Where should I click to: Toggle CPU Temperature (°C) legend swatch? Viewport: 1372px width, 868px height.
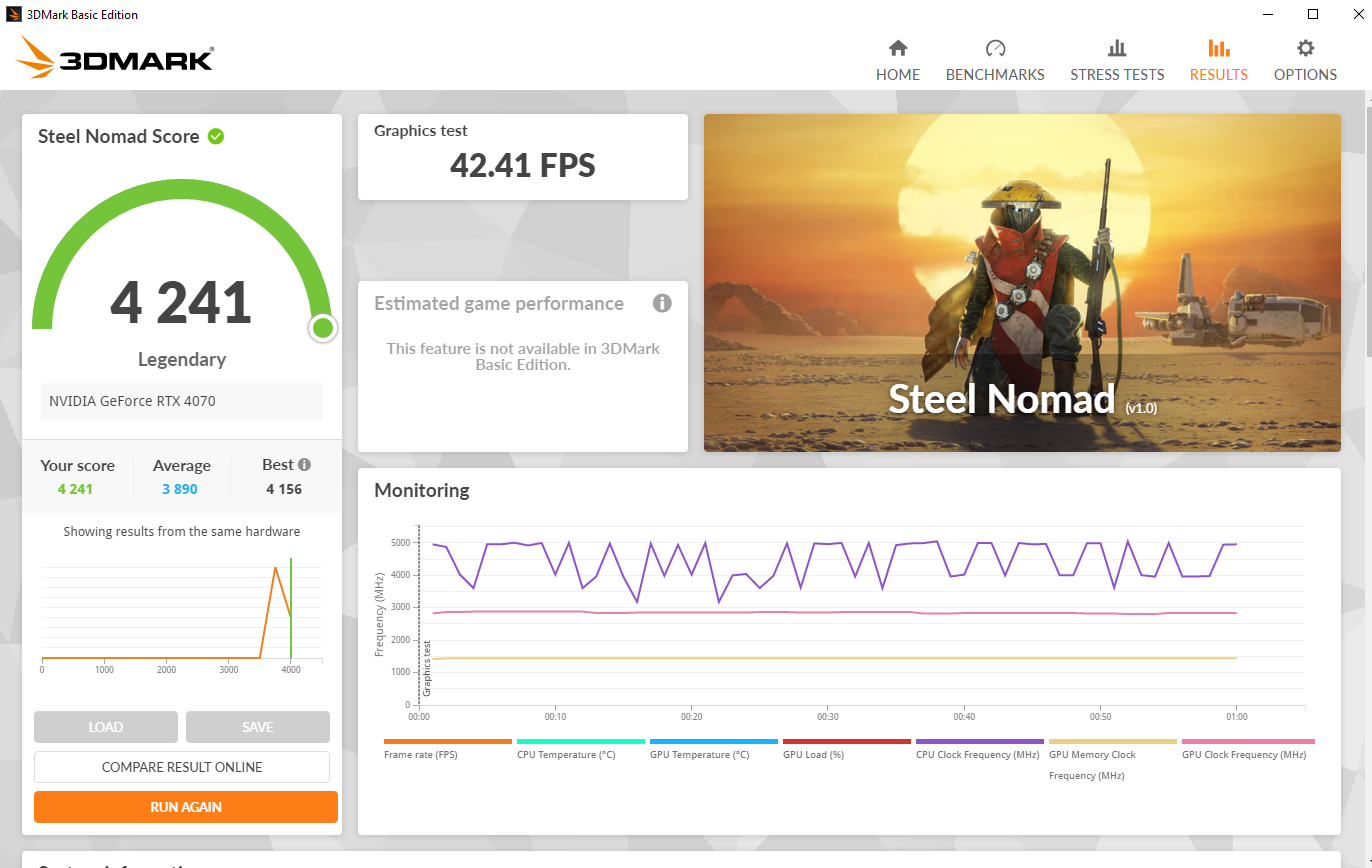pyautogui.click(x=580, y=742)
